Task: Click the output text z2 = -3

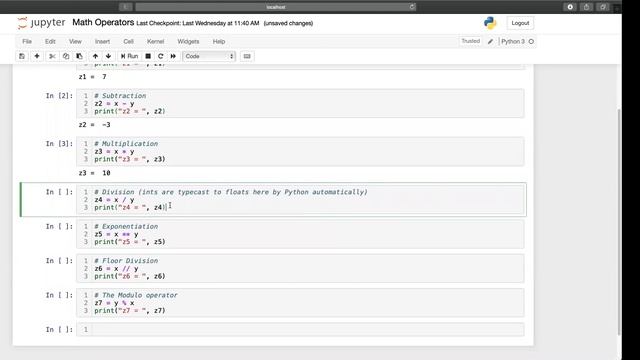Action: point(94,125)
